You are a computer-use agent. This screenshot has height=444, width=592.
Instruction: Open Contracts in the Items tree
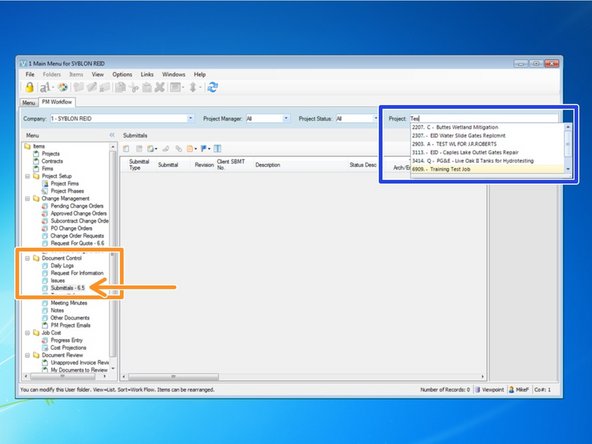52,161
